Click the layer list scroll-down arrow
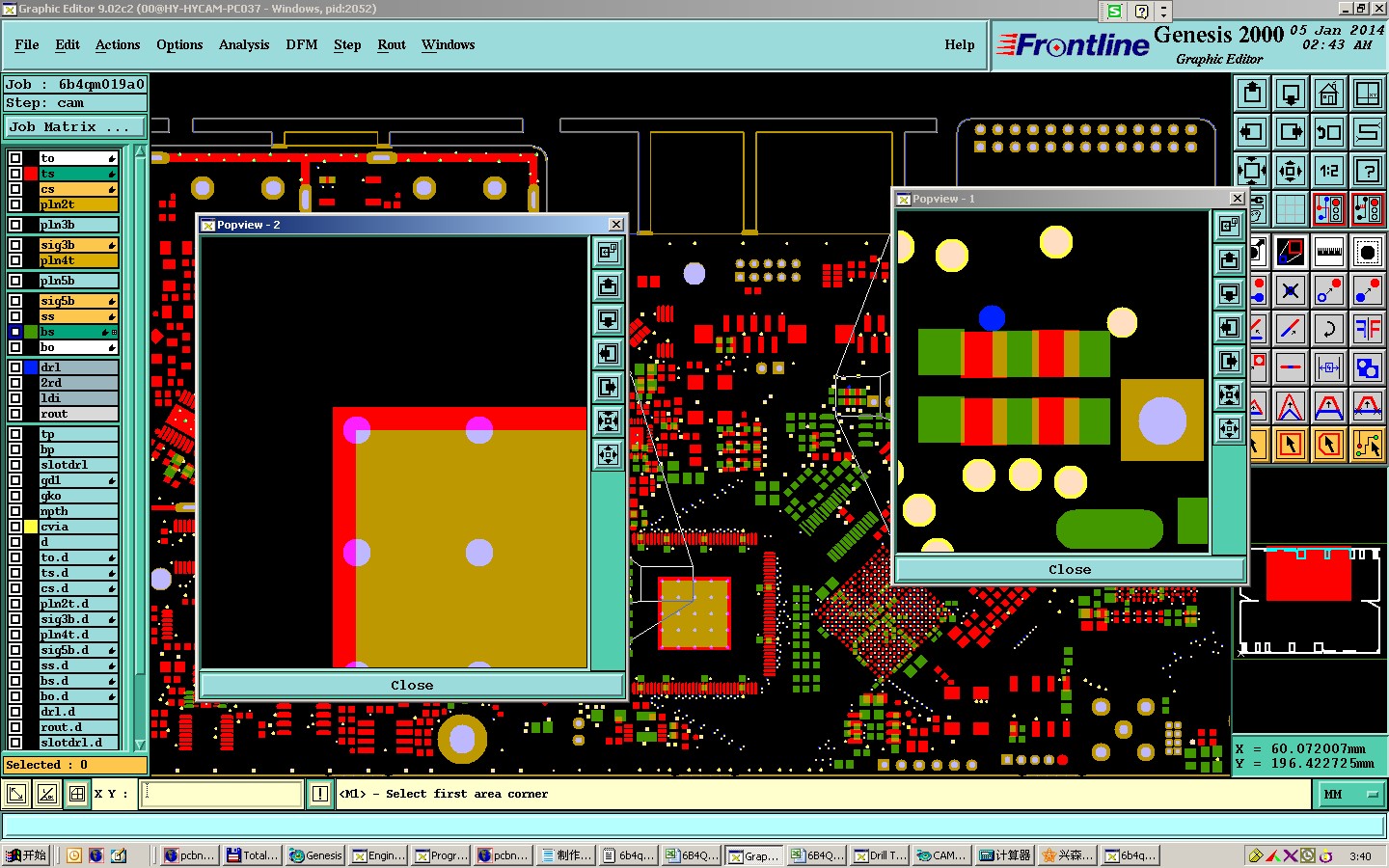This screenshot has width=1389, height=868. tap(140, 745)
